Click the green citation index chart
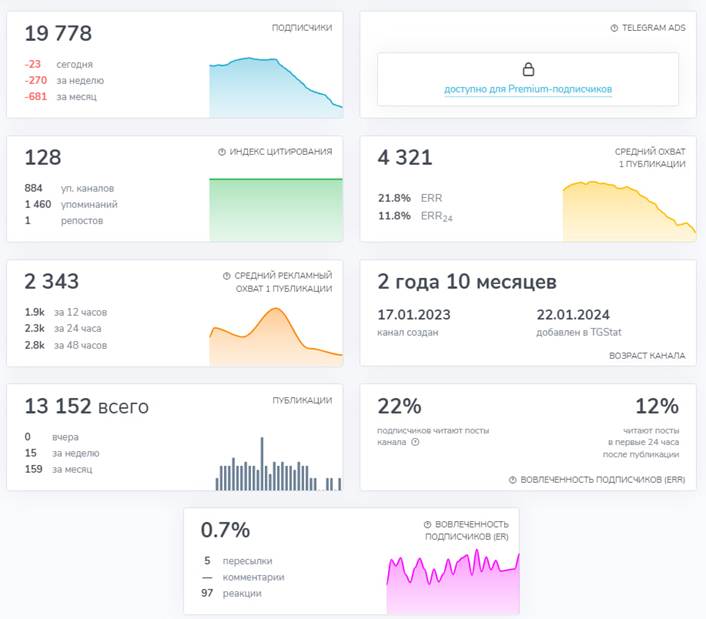 [276, 210]
